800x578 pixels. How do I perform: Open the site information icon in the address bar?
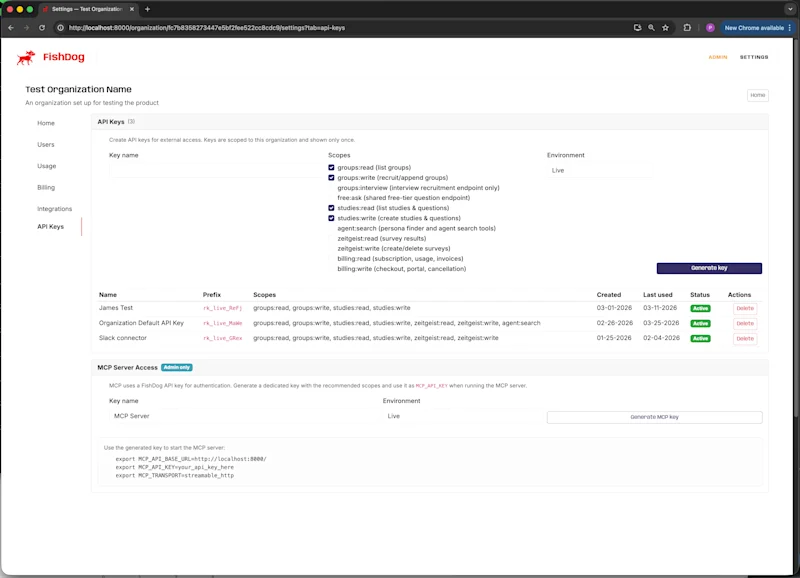pyautogui.click(x=60, y=28)
